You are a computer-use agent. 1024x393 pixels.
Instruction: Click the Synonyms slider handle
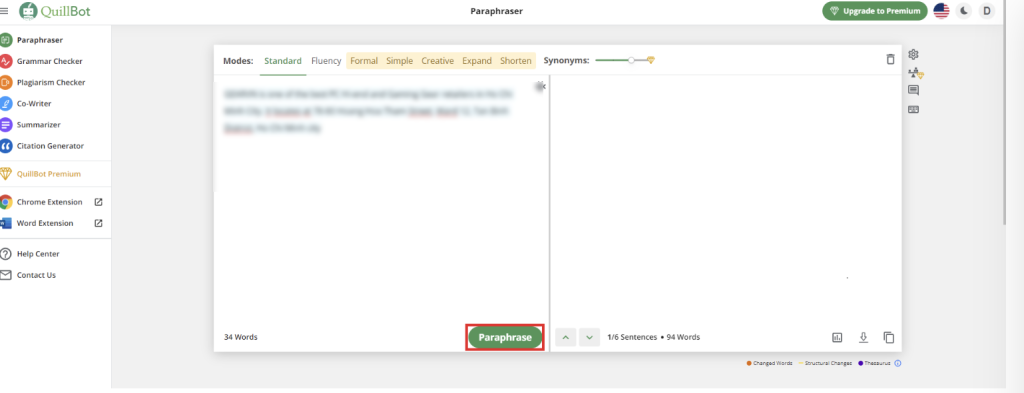pyautogui.click(x=631, y=60)
